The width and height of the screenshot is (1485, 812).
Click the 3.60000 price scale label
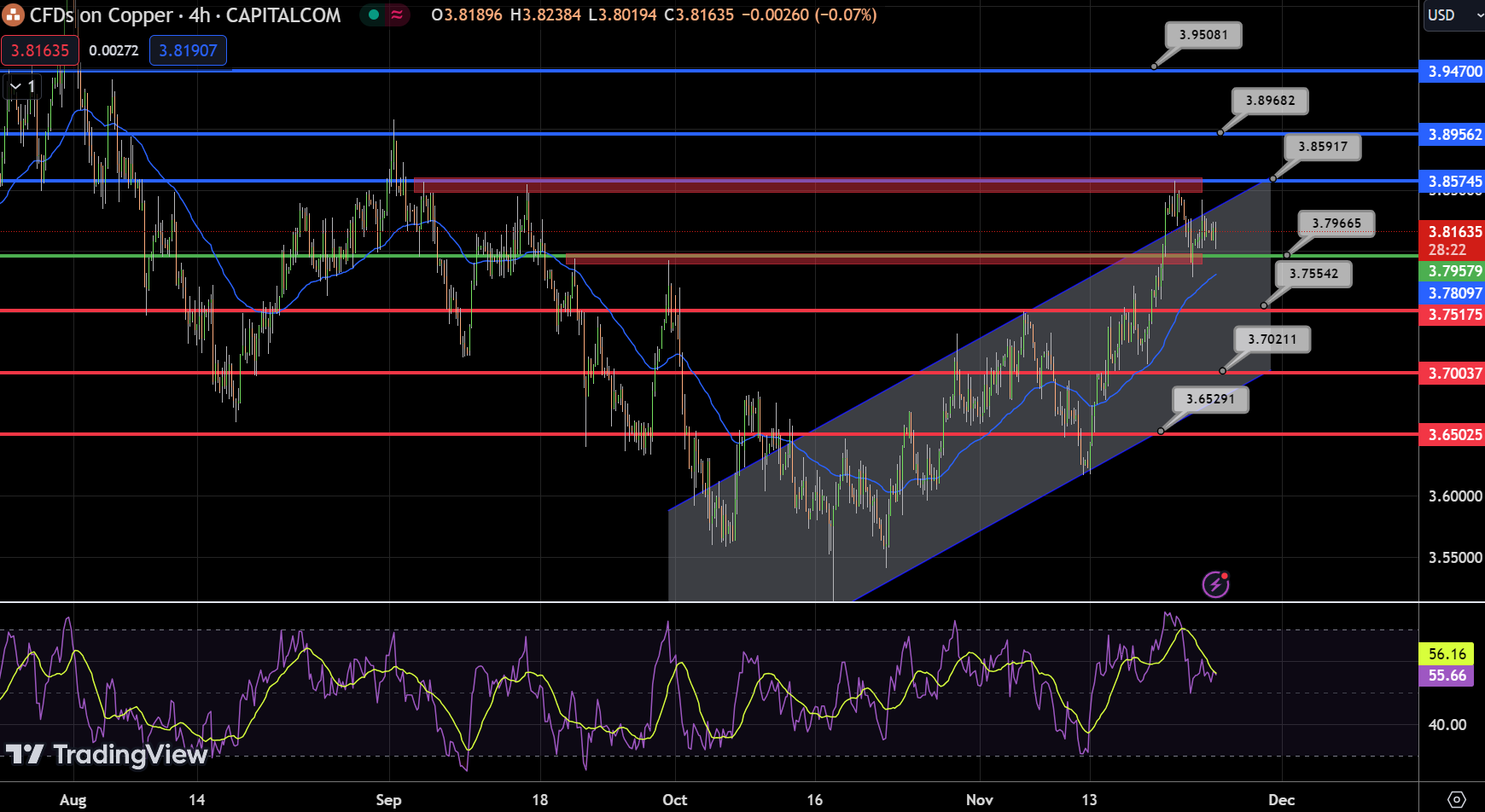[x=1455, y=496]
